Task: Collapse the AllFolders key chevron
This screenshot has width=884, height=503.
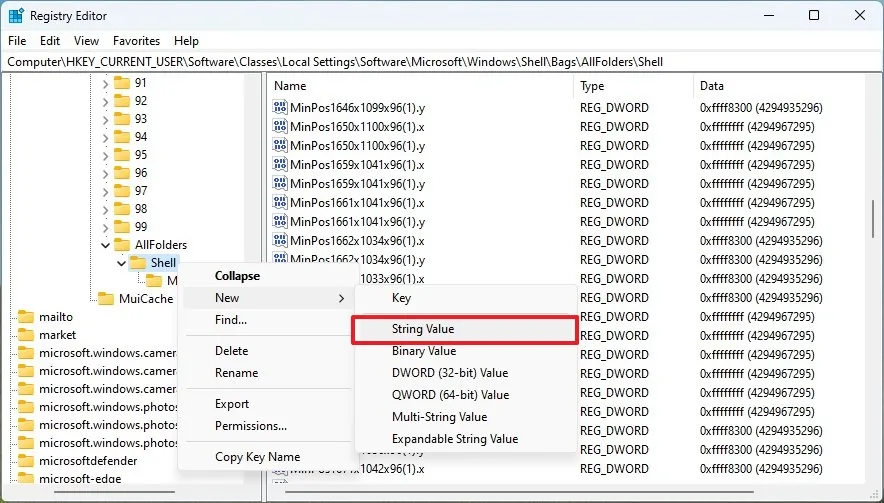Action: [x=105, y=245]
